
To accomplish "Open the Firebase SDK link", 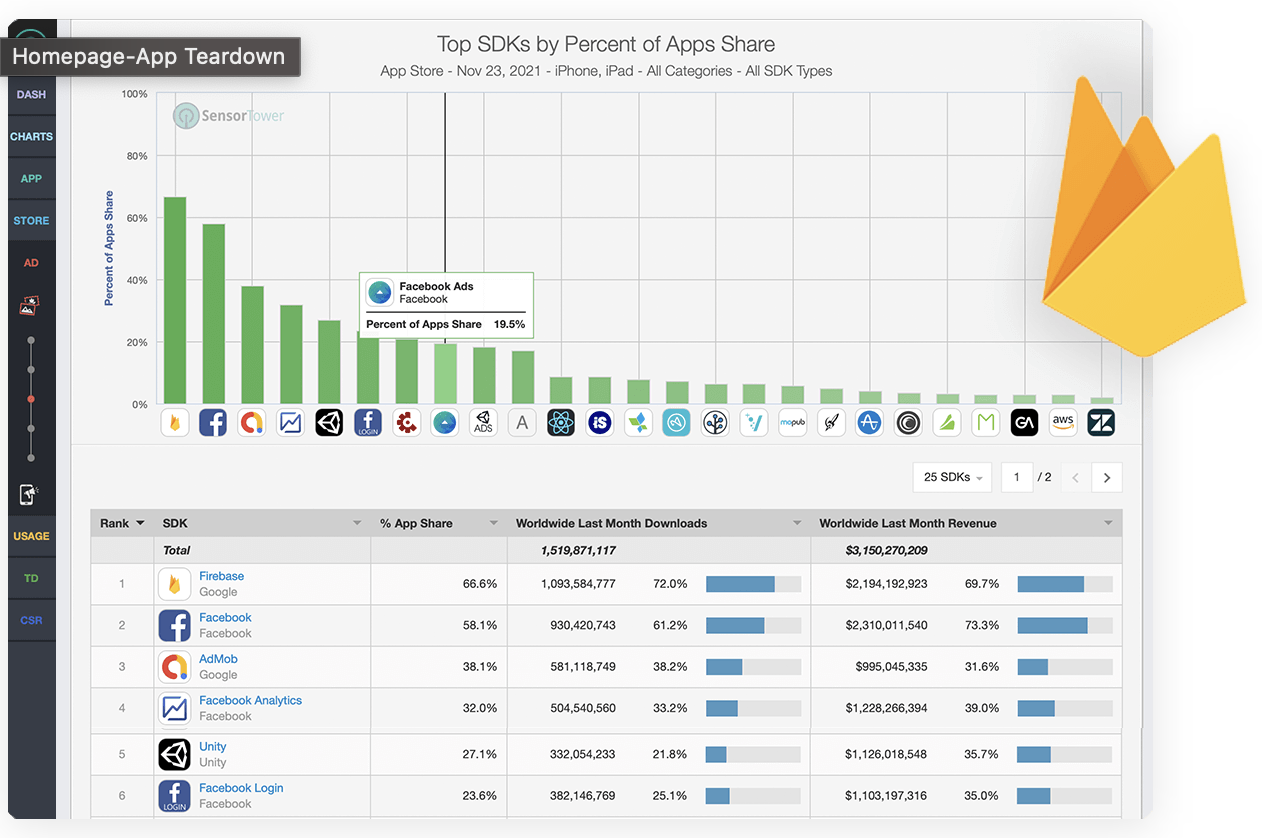I will point(221,576).
